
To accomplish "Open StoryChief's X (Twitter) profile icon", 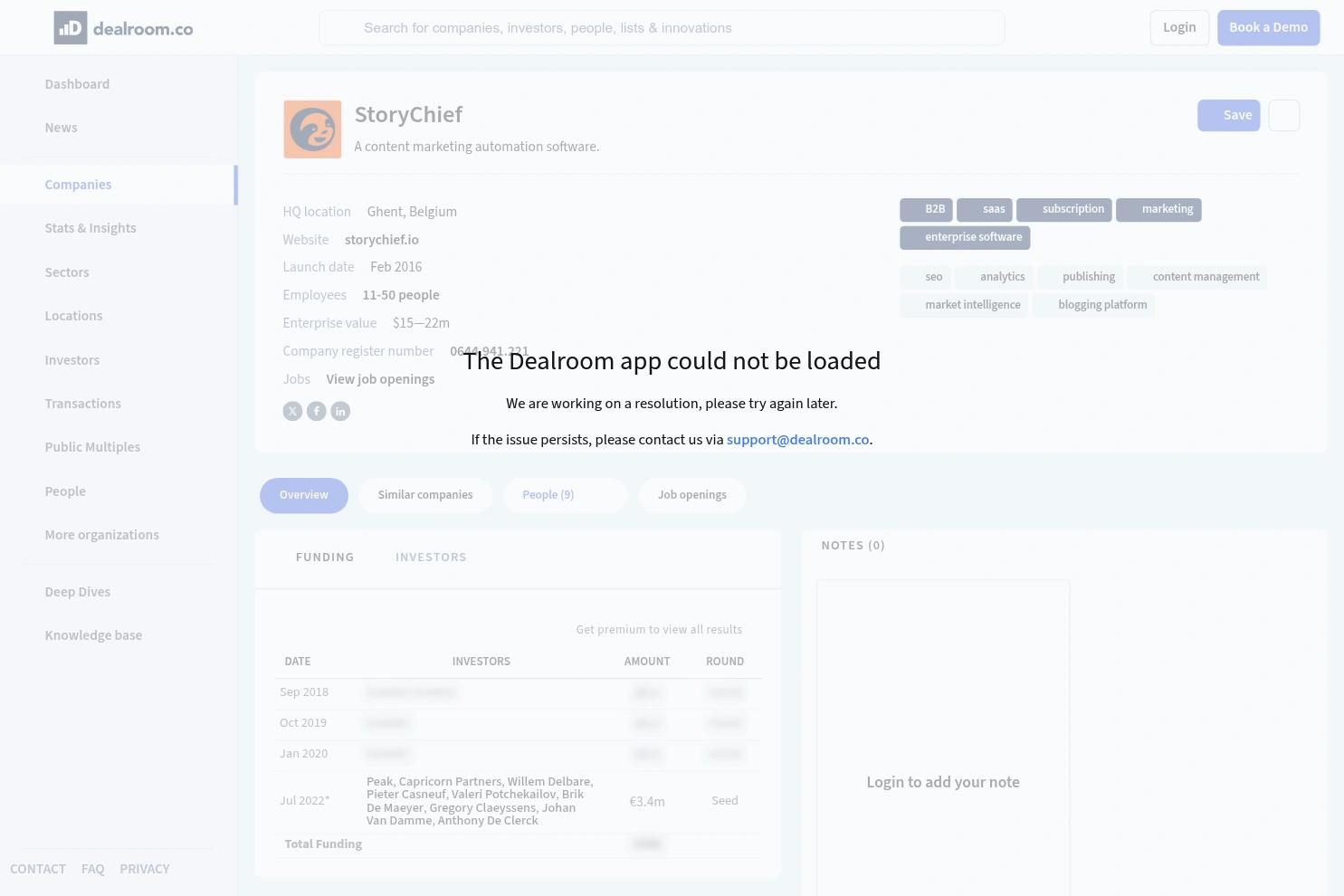I will pyautogui.click(x=292, y=411).
